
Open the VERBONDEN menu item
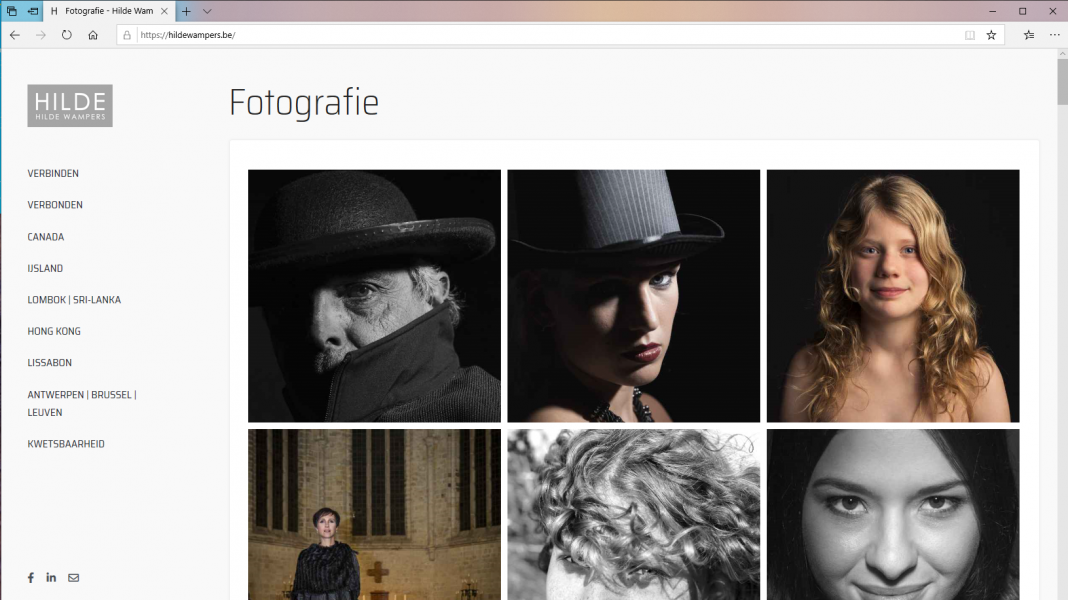point(55,205)
